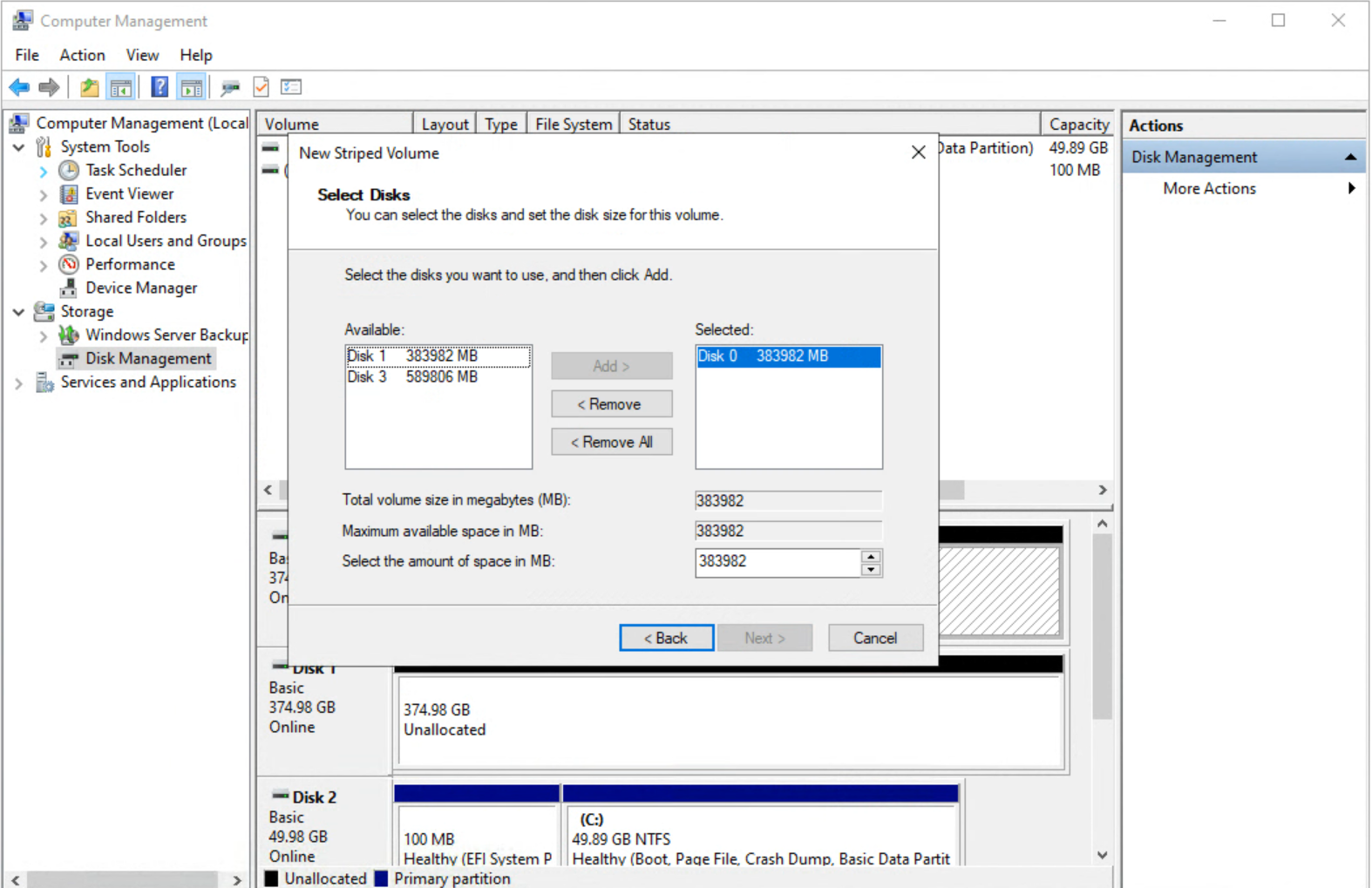This screenshot has height=888, width=1372.
Task: Toggle Show/Hide Action Pane toolbar icon
Action: point(191,87)
